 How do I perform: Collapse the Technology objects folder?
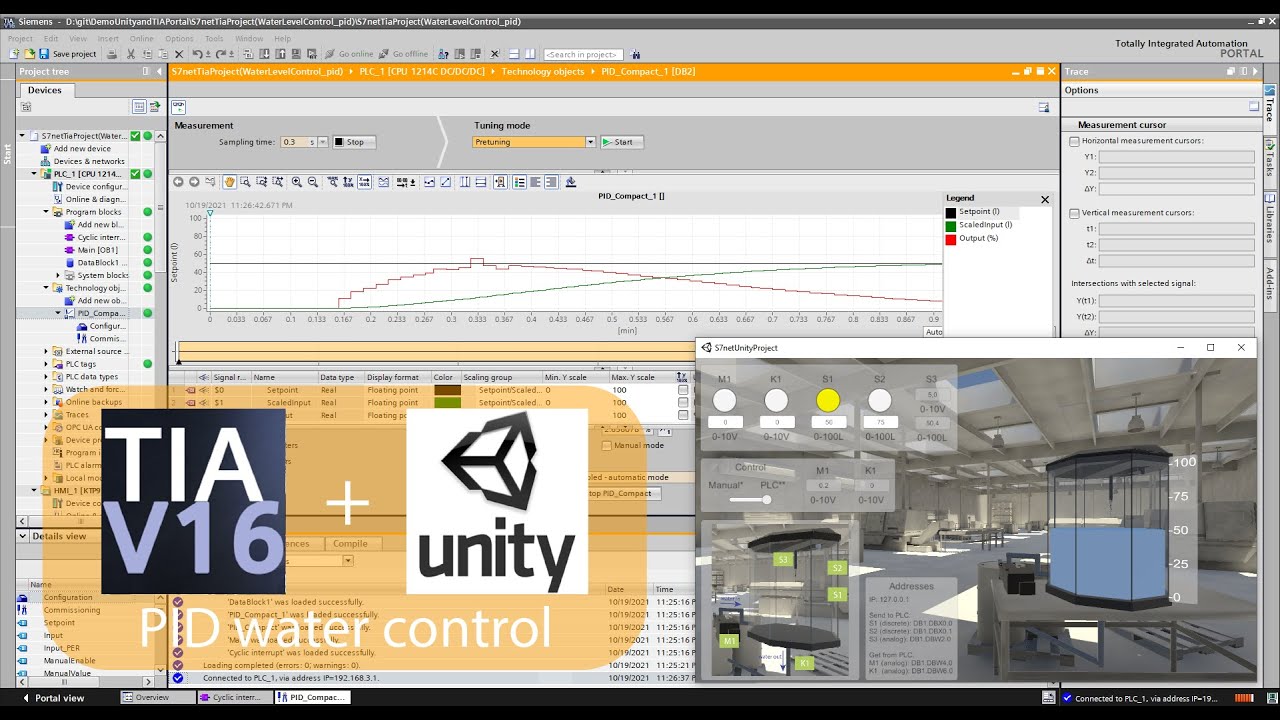click(x=46, y=288)
